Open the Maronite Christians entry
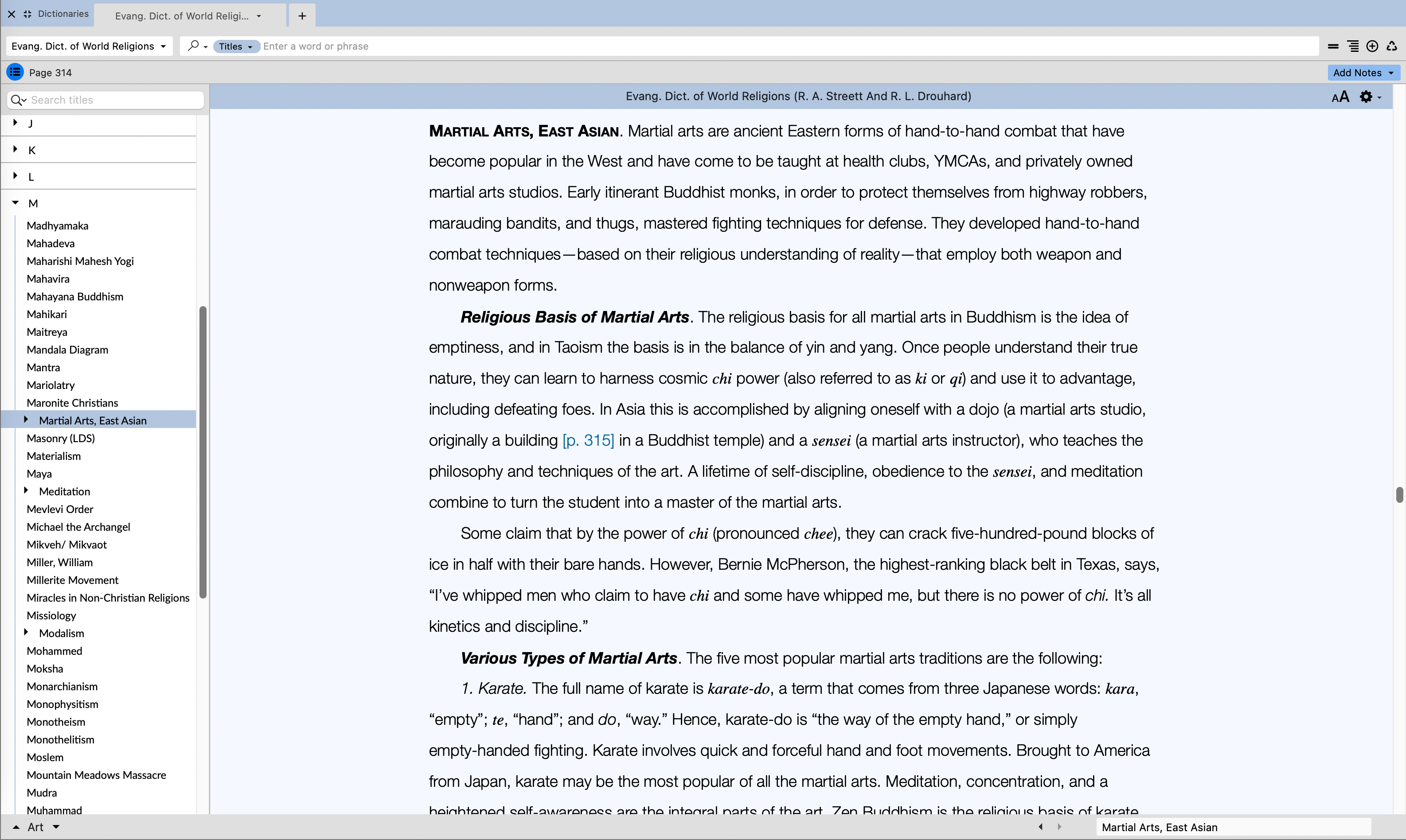The width and height of the screenshot is (1406, 840). tap(73, 403)
